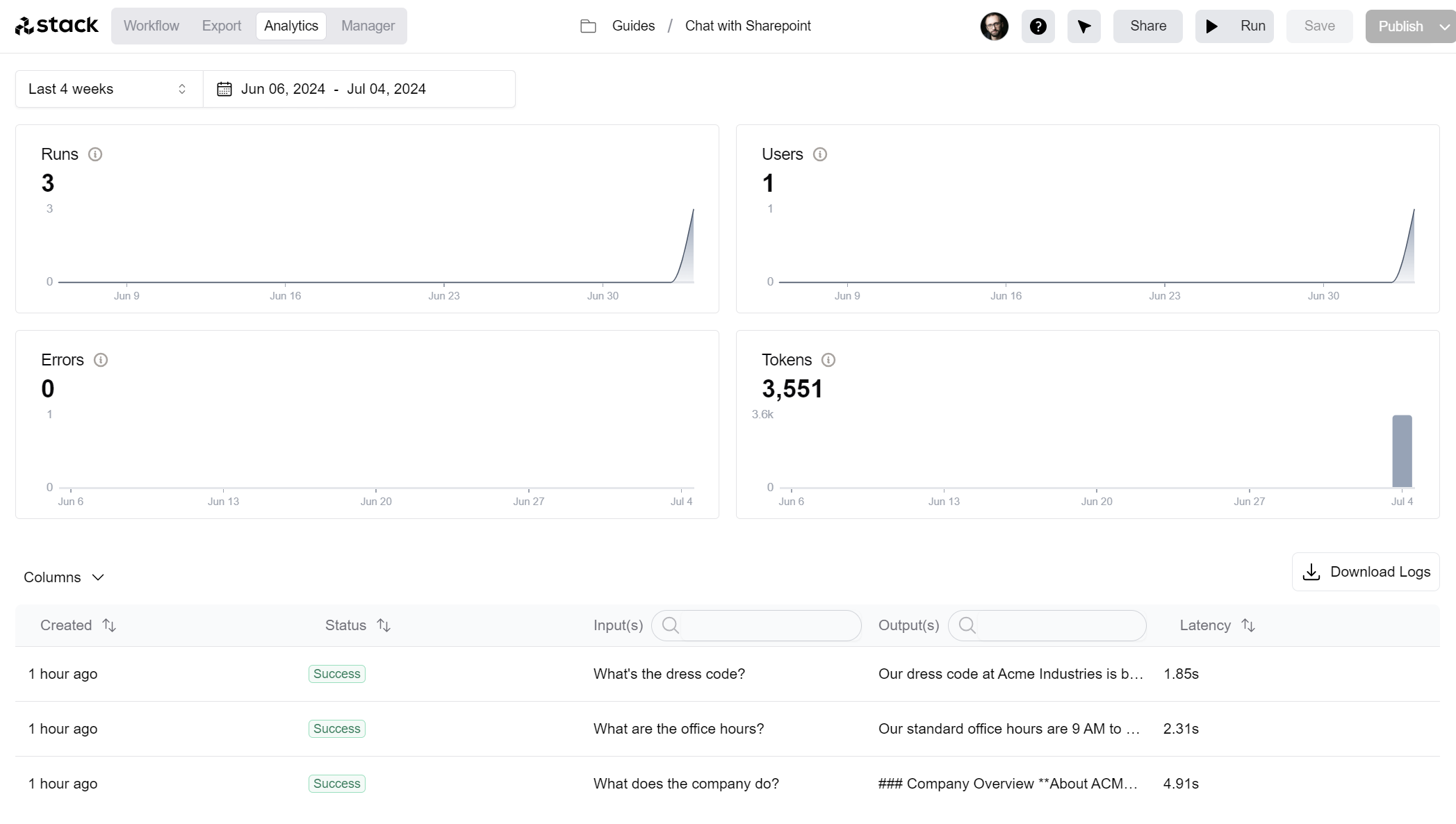Click the info icon next to Runs
This screenshot has height=824, width=1456.
96,154
